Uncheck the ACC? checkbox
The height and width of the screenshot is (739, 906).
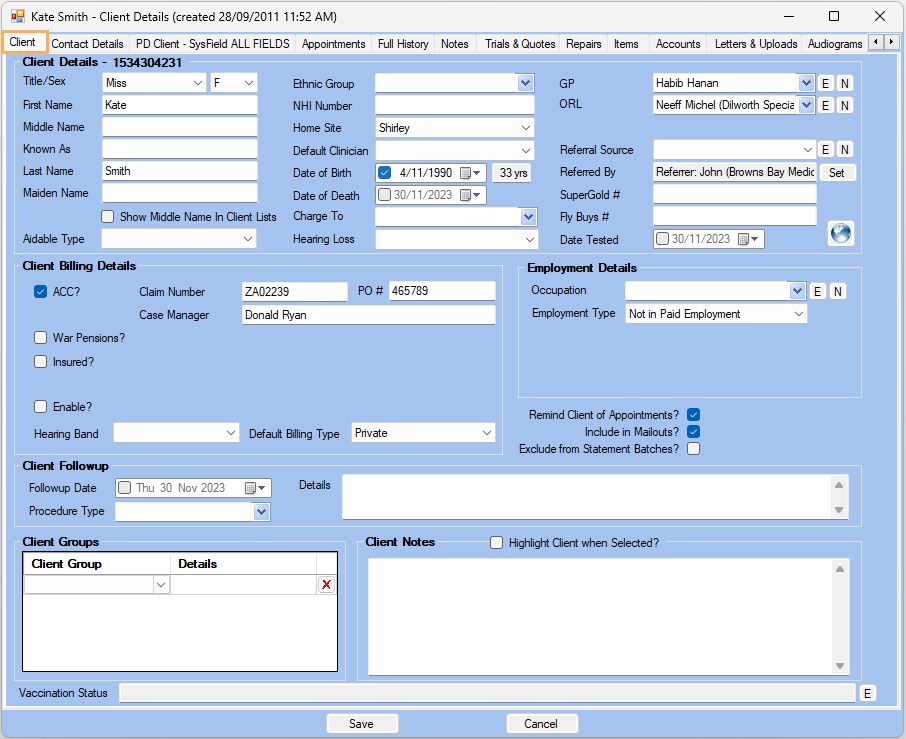[40, 291]
